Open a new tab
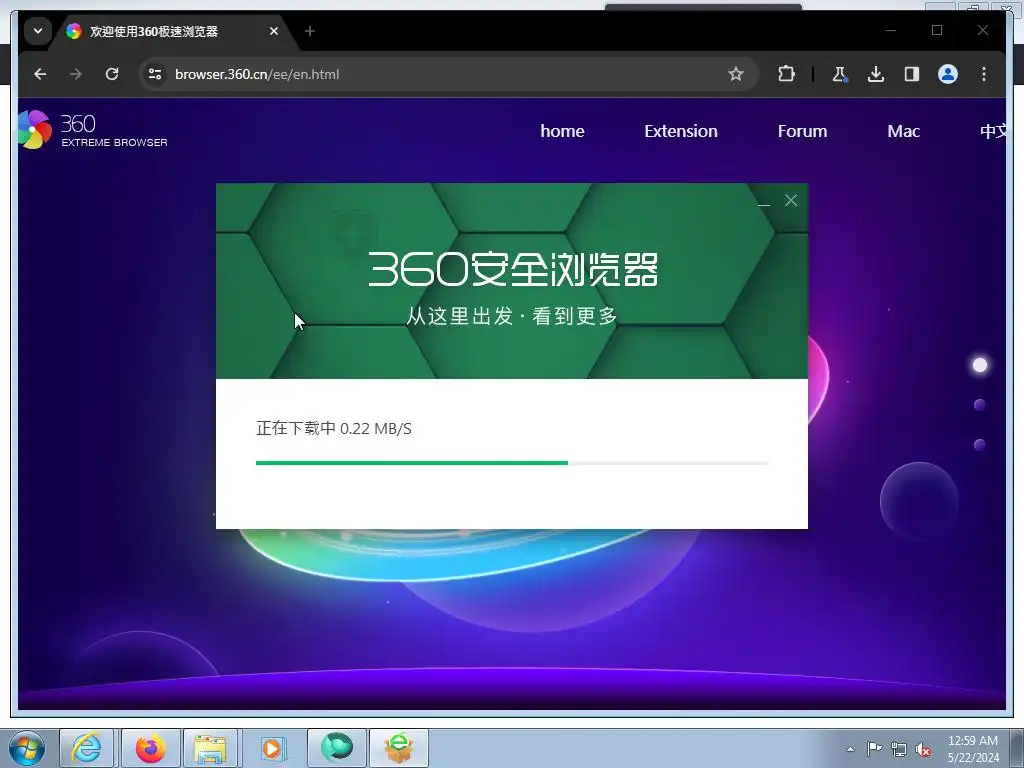Viewport: 1024px width, 768px height. (x=310, y=31)
